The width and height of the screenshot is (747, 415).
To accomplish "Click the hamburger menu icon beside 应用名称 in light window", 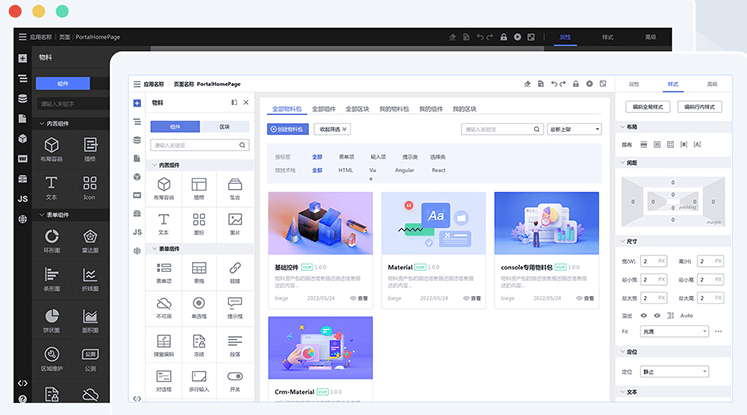I will click(x=137, y=84).
